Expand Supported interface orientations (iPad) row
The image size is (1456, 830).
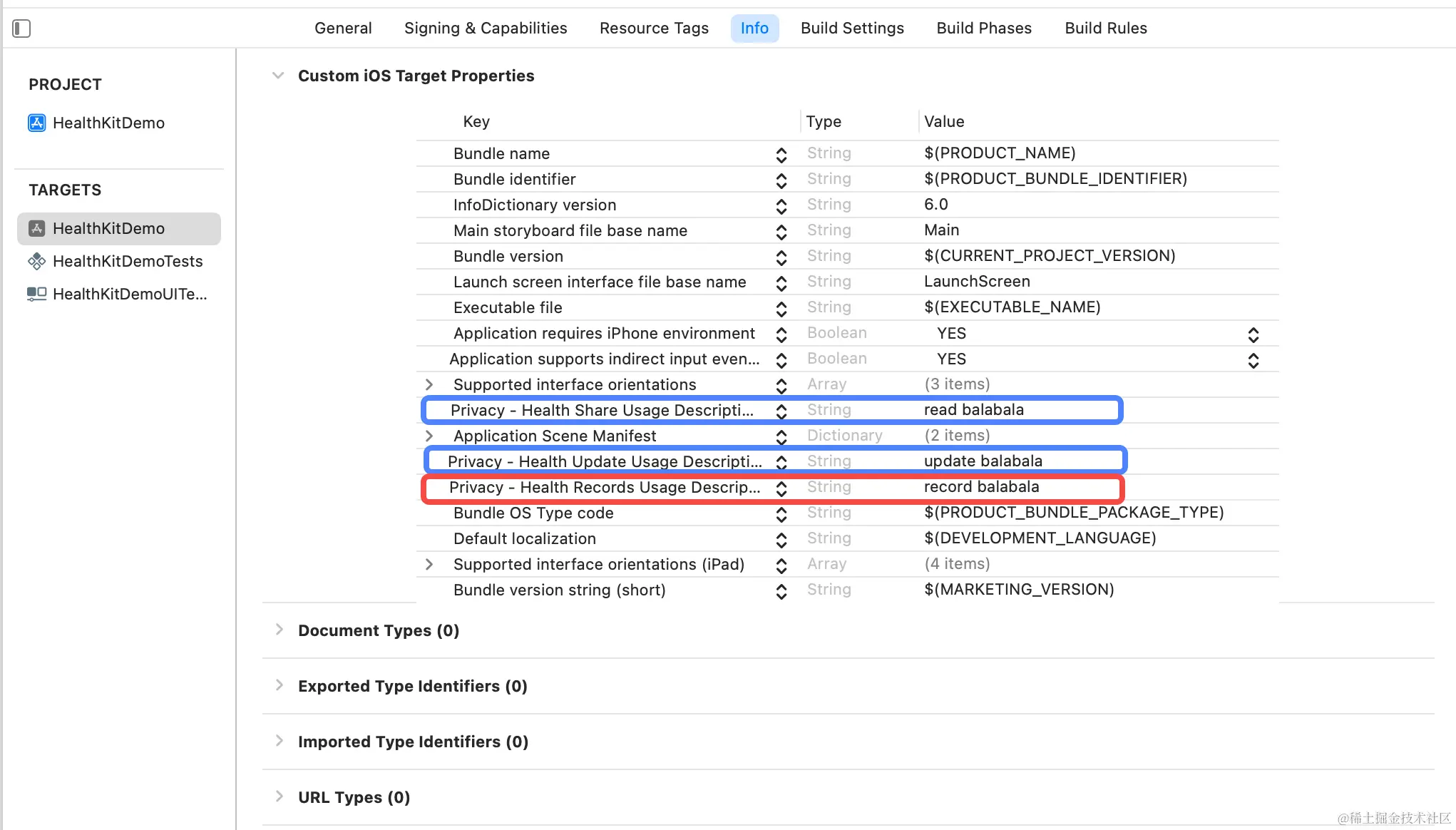coord(429,564)
